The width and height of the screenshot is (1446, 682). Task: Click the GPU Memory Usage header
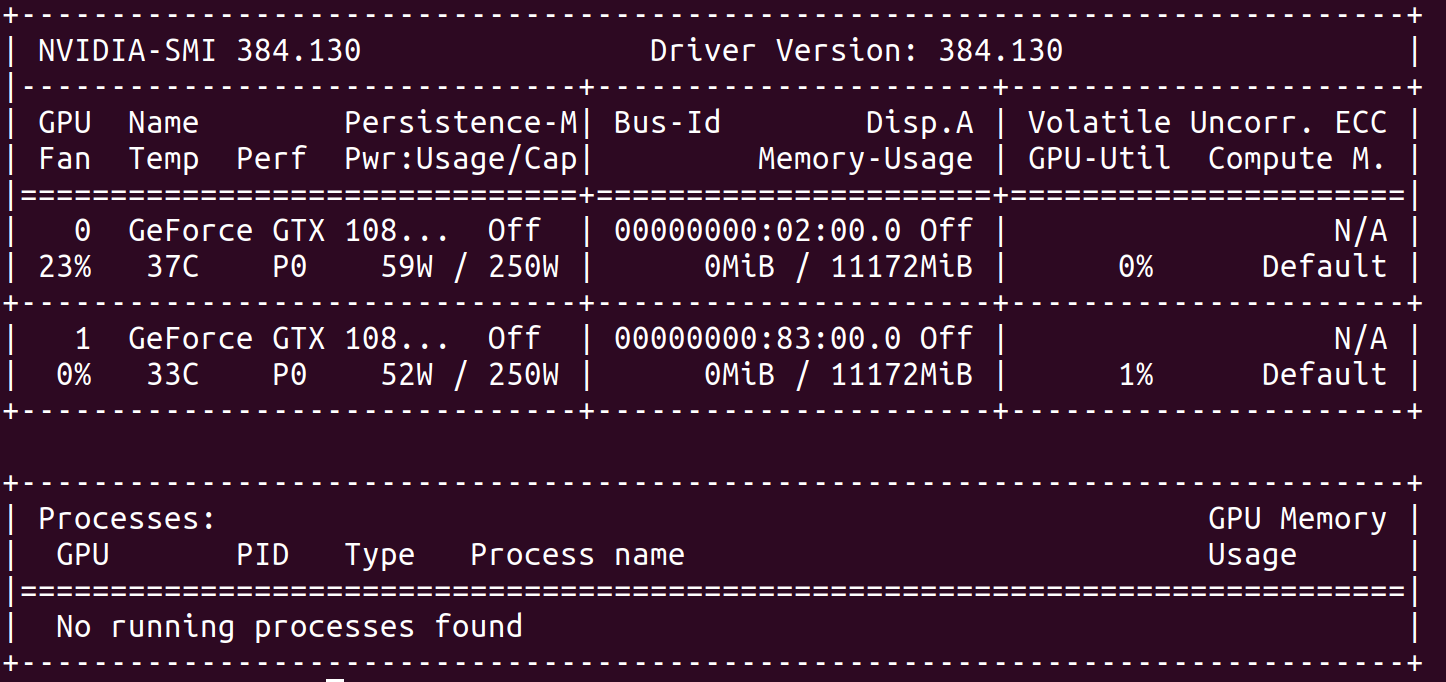1297,537
